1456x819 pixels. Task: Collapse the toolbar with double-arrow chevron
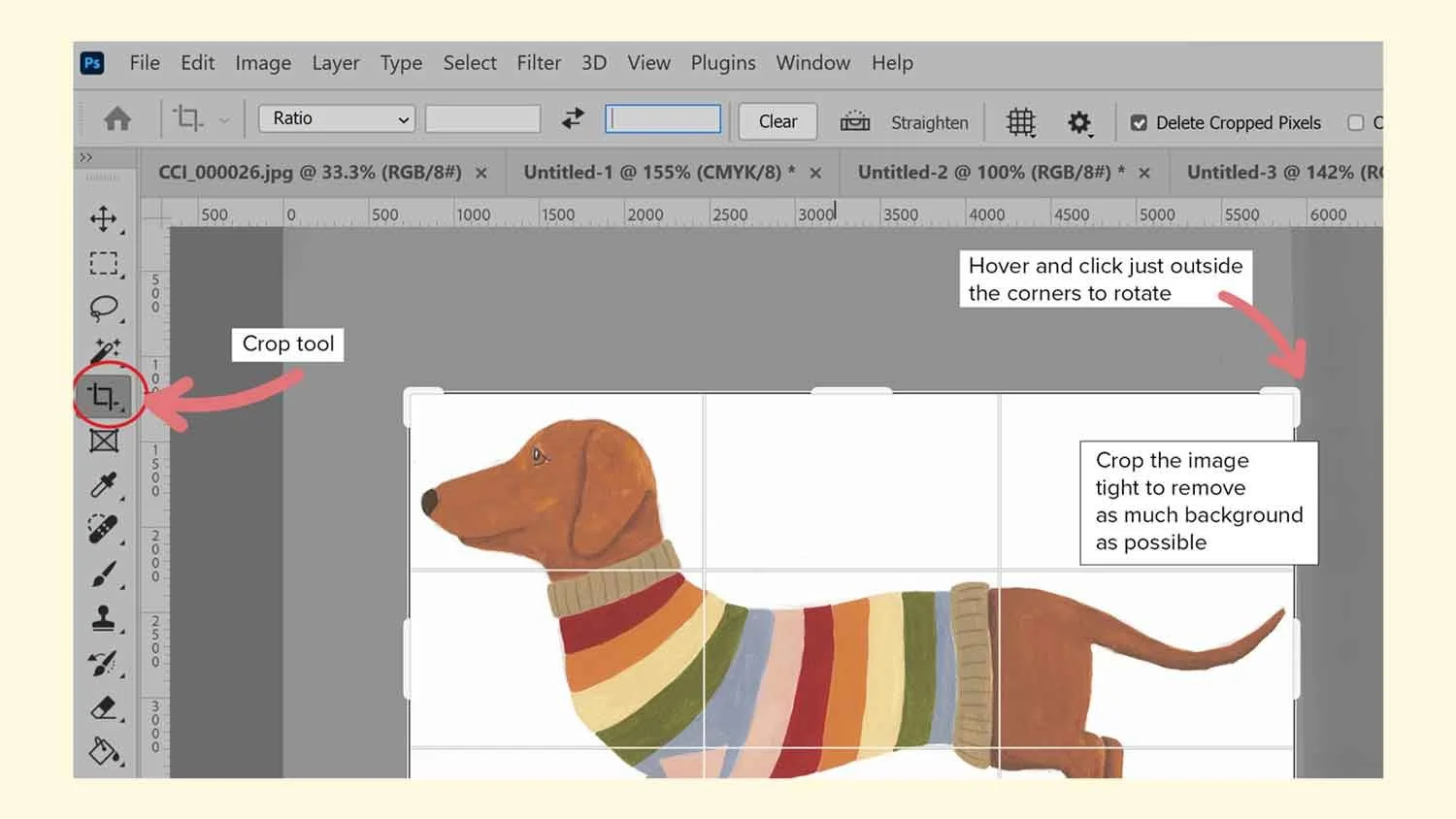point(86,156)
